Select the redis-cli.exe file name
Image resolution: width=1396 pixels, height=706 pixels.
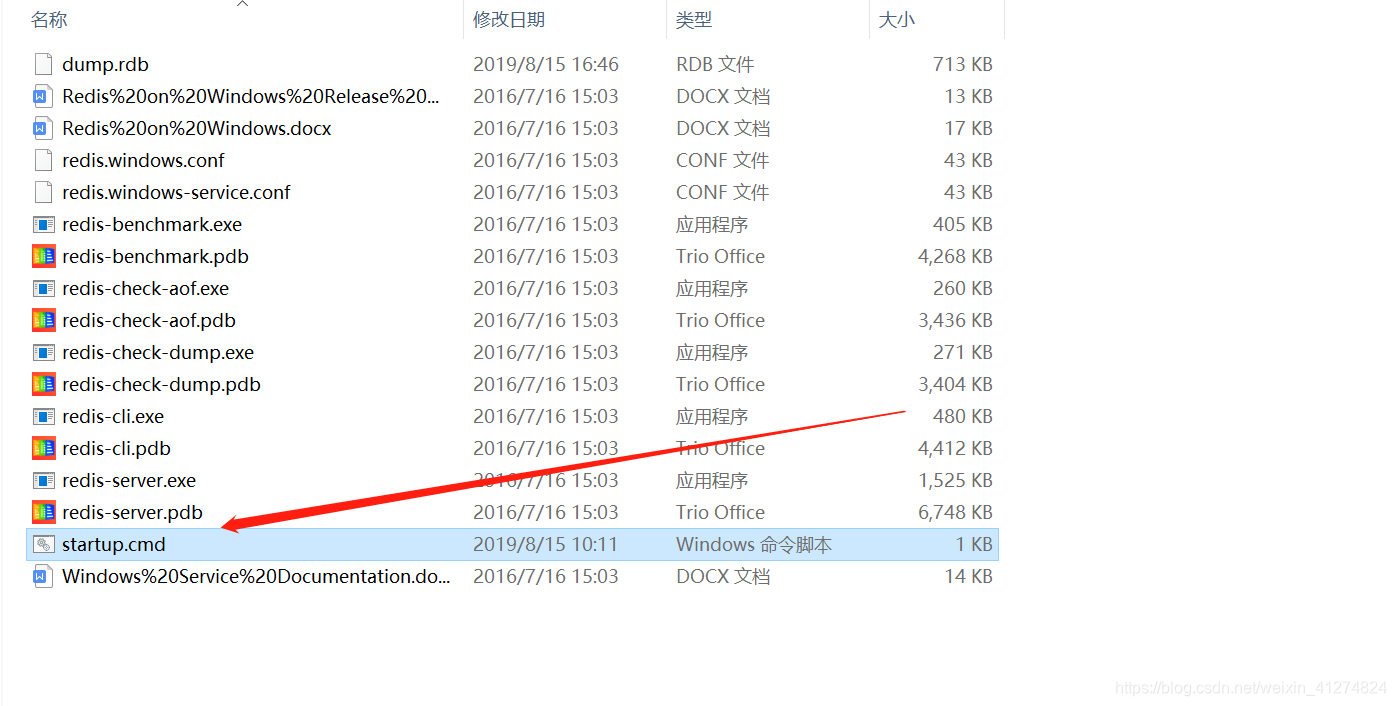[113, 417]
